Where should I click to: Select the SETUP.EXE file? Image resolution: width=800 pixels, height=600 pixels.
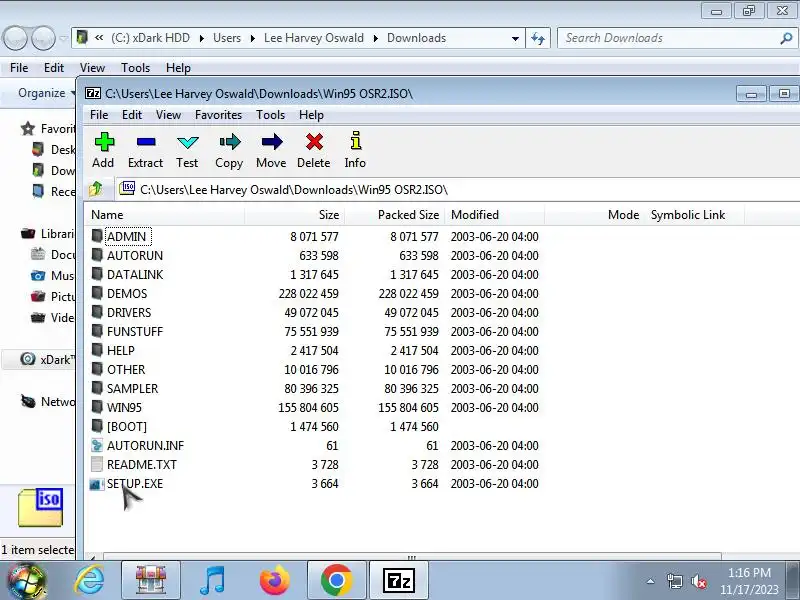[135, 484]
